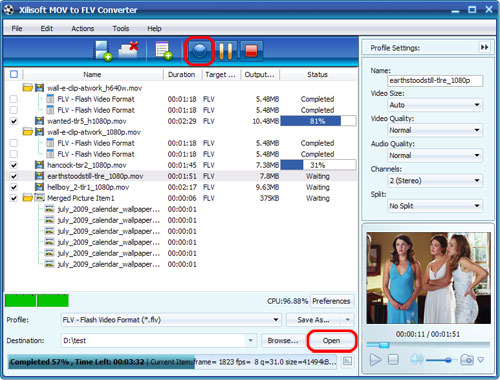
Task: Open the File menu
Action: point(17,28)
